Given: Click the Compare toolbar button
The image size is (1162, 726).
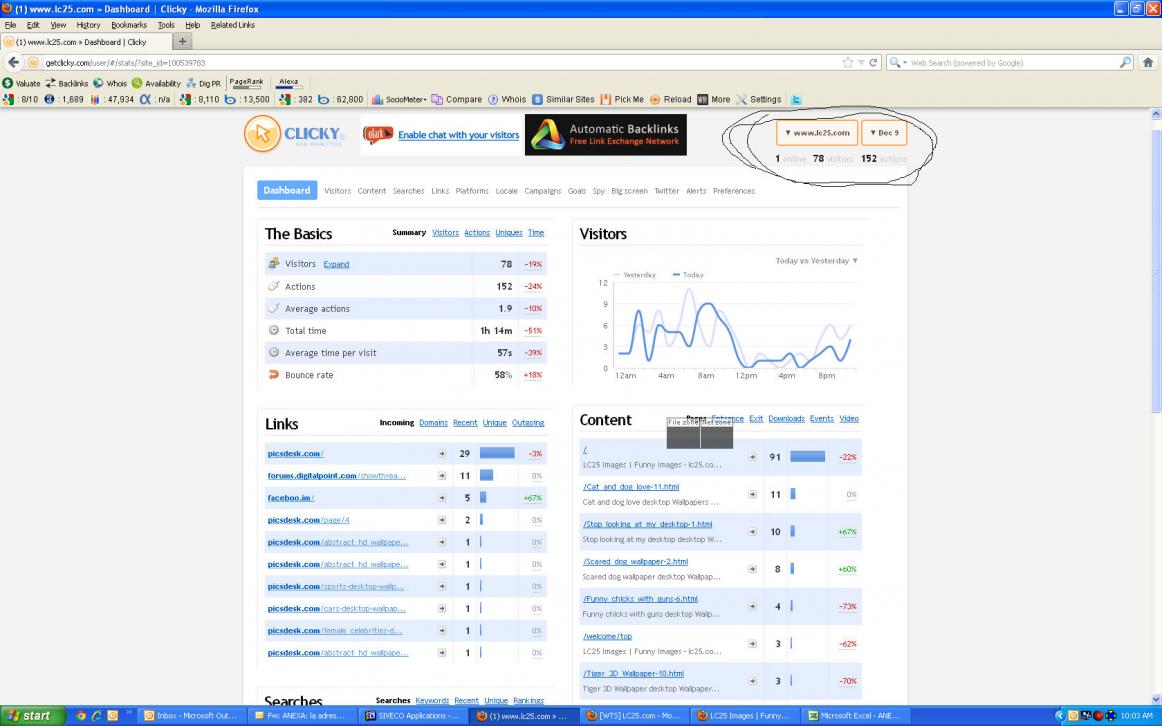Looking at the screenshot, I should tap(457, 99).
